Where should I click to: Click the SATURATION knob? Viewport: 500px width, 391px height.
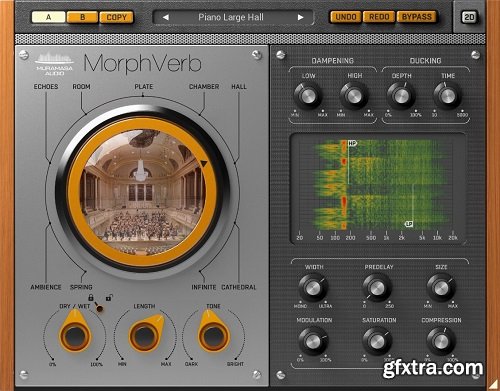pyautogui.click(x=377, y=341)
